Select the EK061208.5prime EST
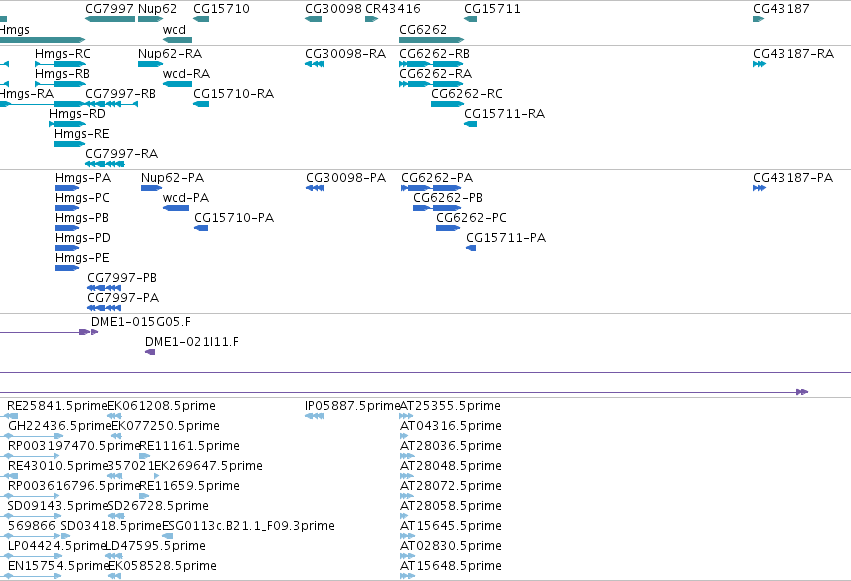Viewport: 851px width, 581px height. click(114, 416)
